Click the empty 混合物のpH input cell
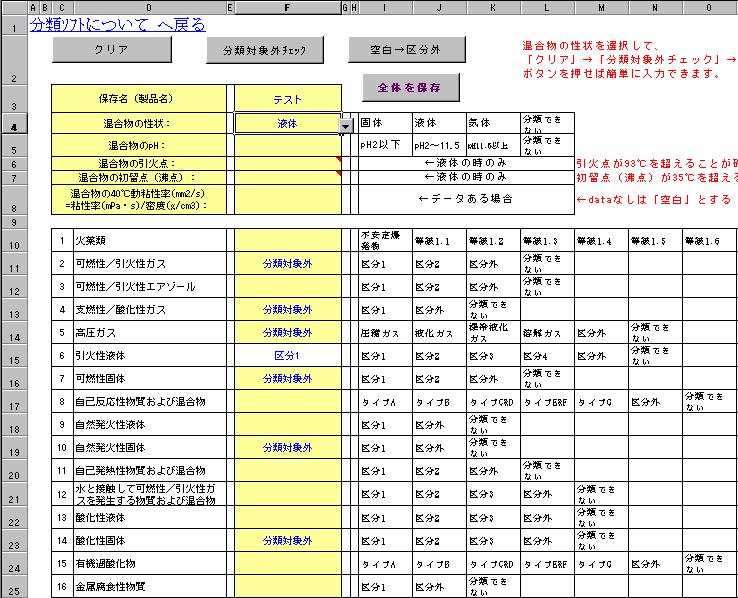 (288, 145)
